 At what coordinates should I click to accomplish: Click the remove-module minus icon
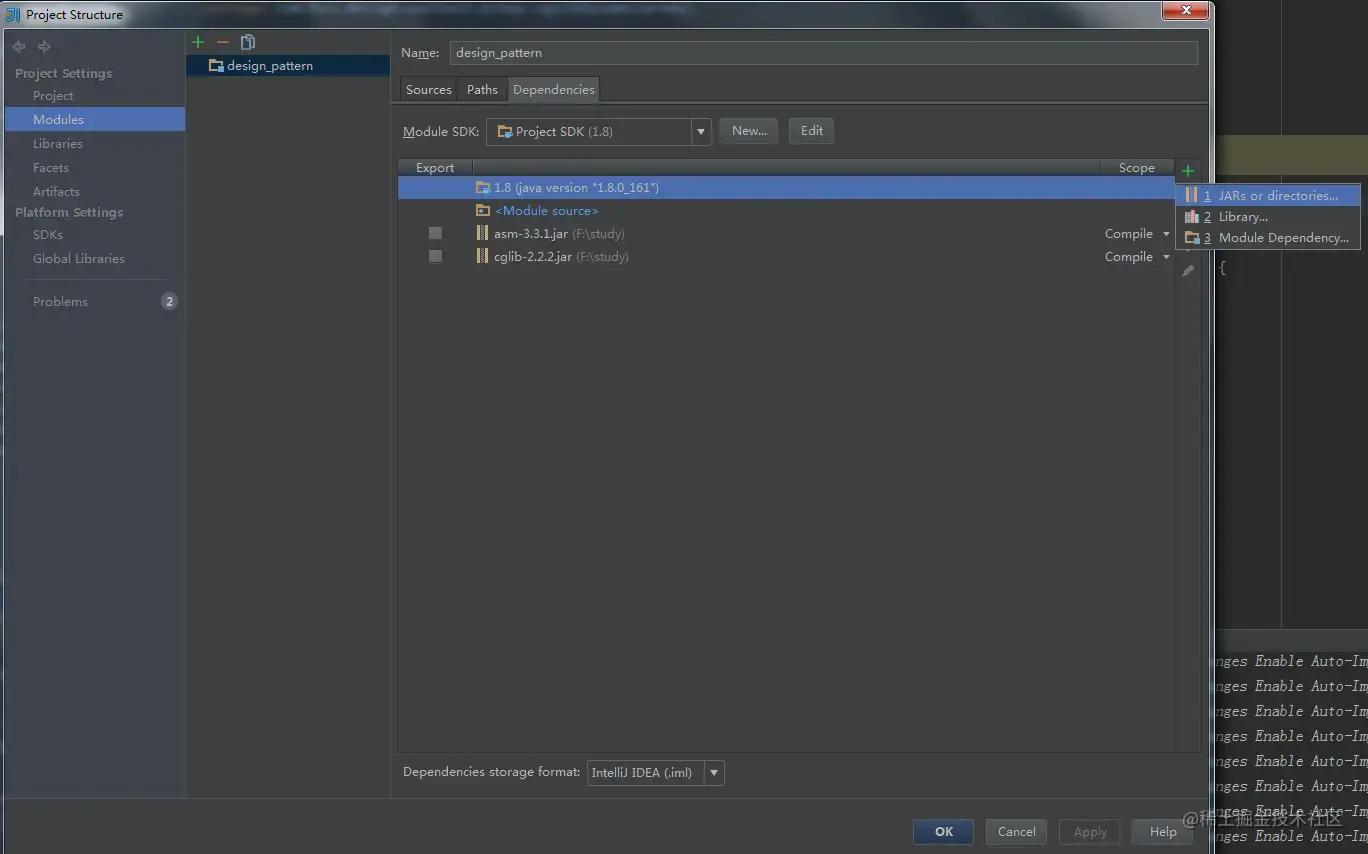coord(223,42)
